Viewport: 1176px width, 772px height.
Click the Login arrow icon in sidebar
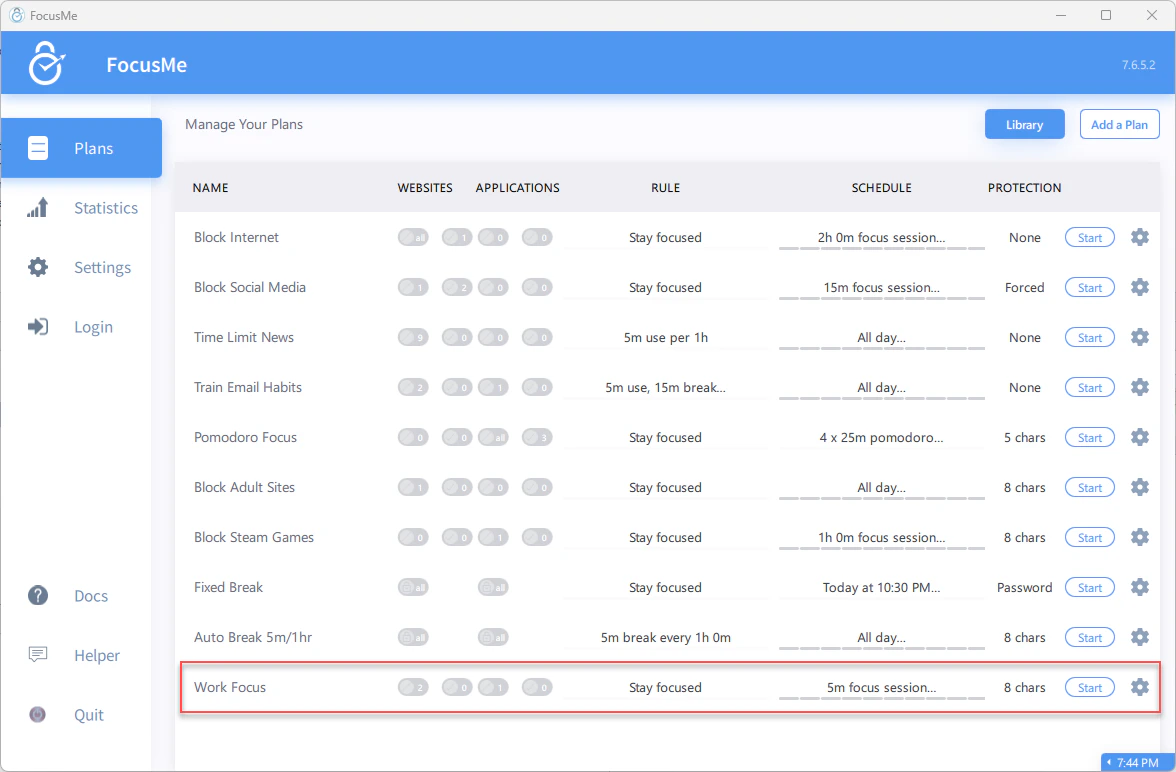click(x=38, y=326)
